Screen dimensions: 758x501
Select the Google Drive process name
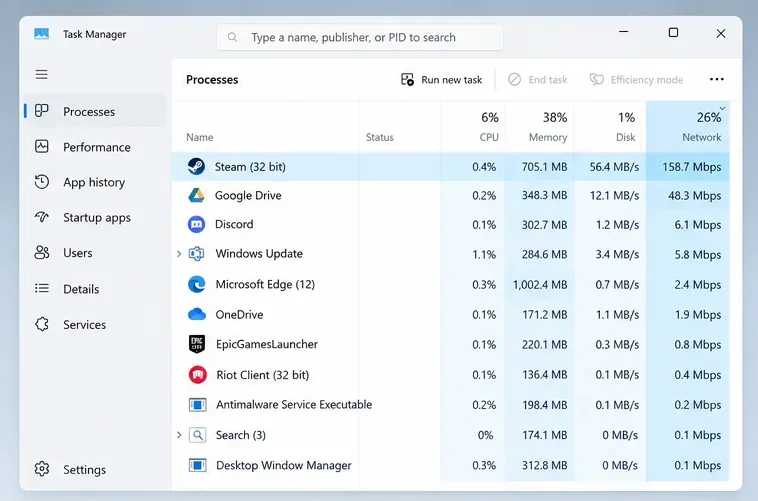[x=248, y=195]
